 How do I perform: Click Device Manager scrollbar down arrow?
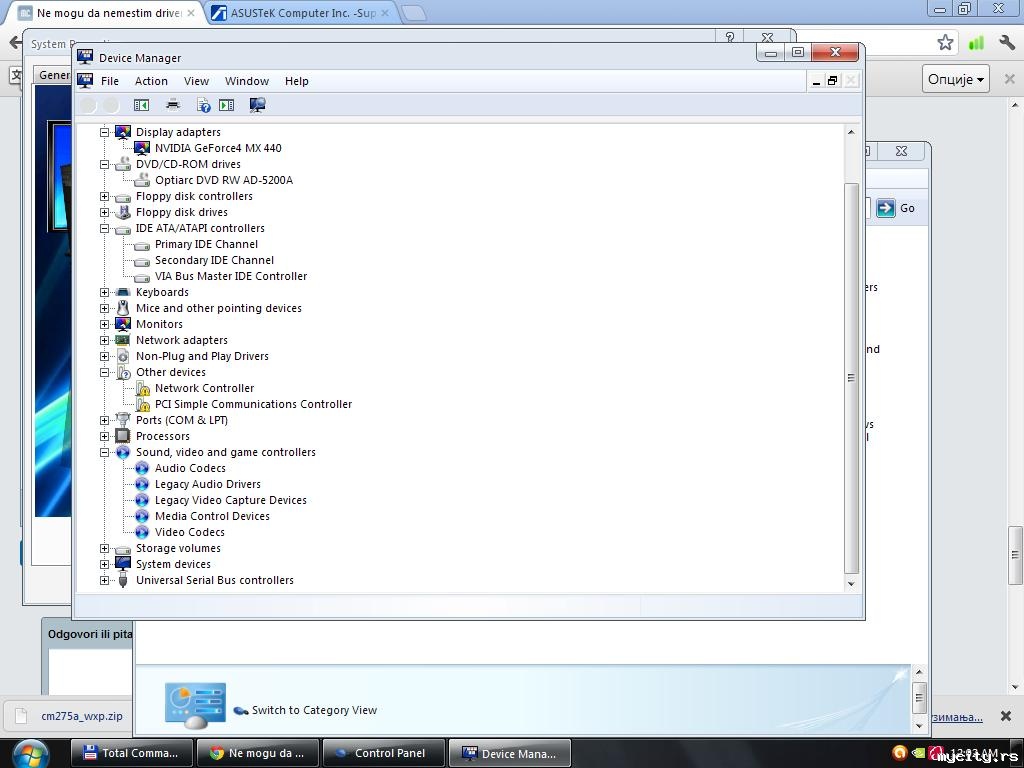(x=851, y=584)
